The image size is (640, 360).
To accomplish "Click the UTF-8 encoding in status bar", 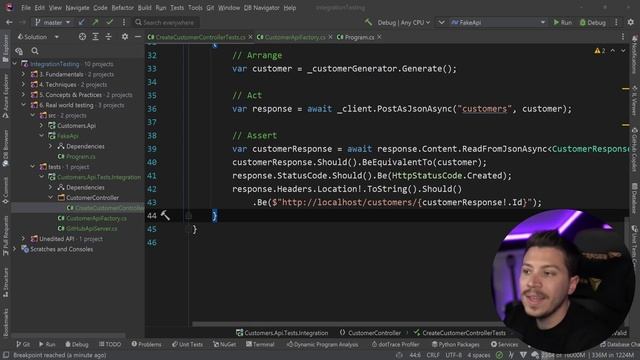I will click(x=453, y=355).
